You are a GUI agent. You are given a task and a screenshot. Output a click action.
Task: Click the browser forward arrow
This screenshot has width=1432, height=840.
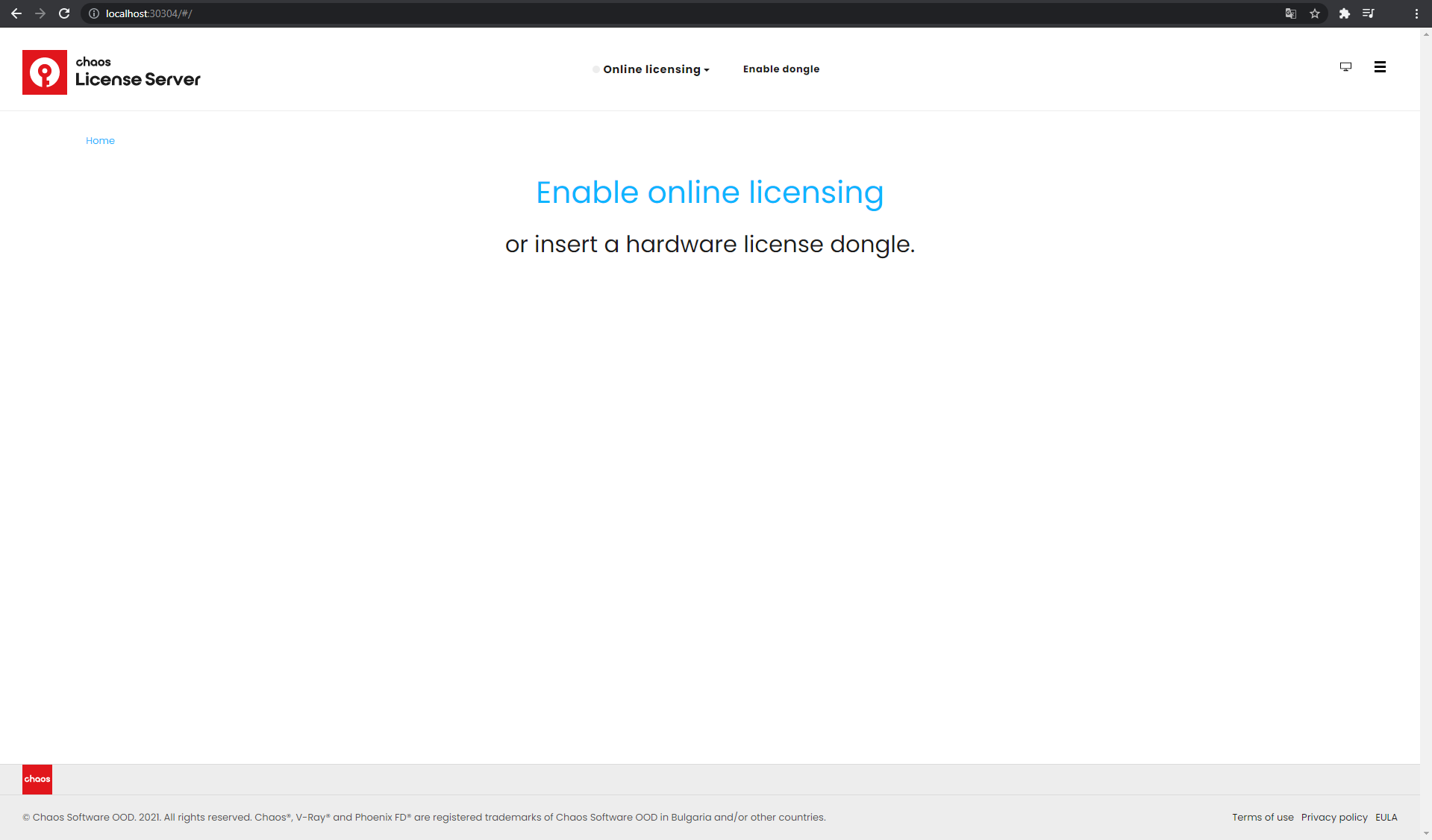pyautogui.click(x=40, y=13)
